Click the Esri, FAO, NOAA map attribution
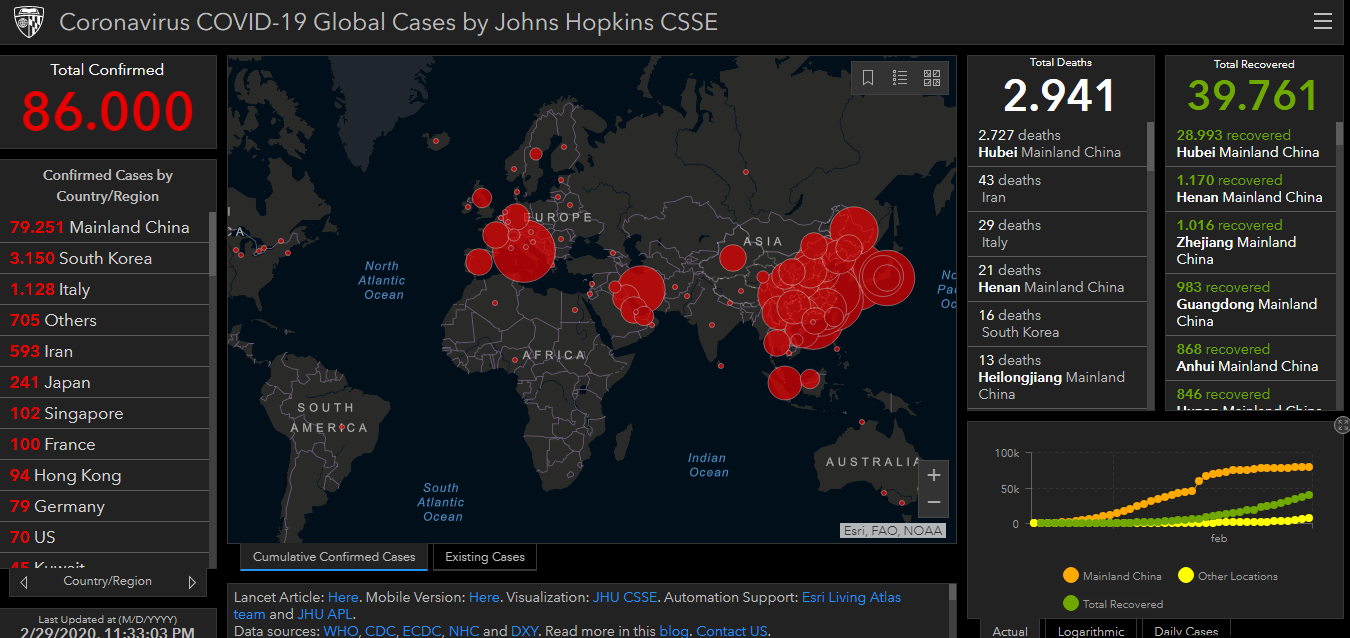1350x638 pixels. [x=892, y=531]
